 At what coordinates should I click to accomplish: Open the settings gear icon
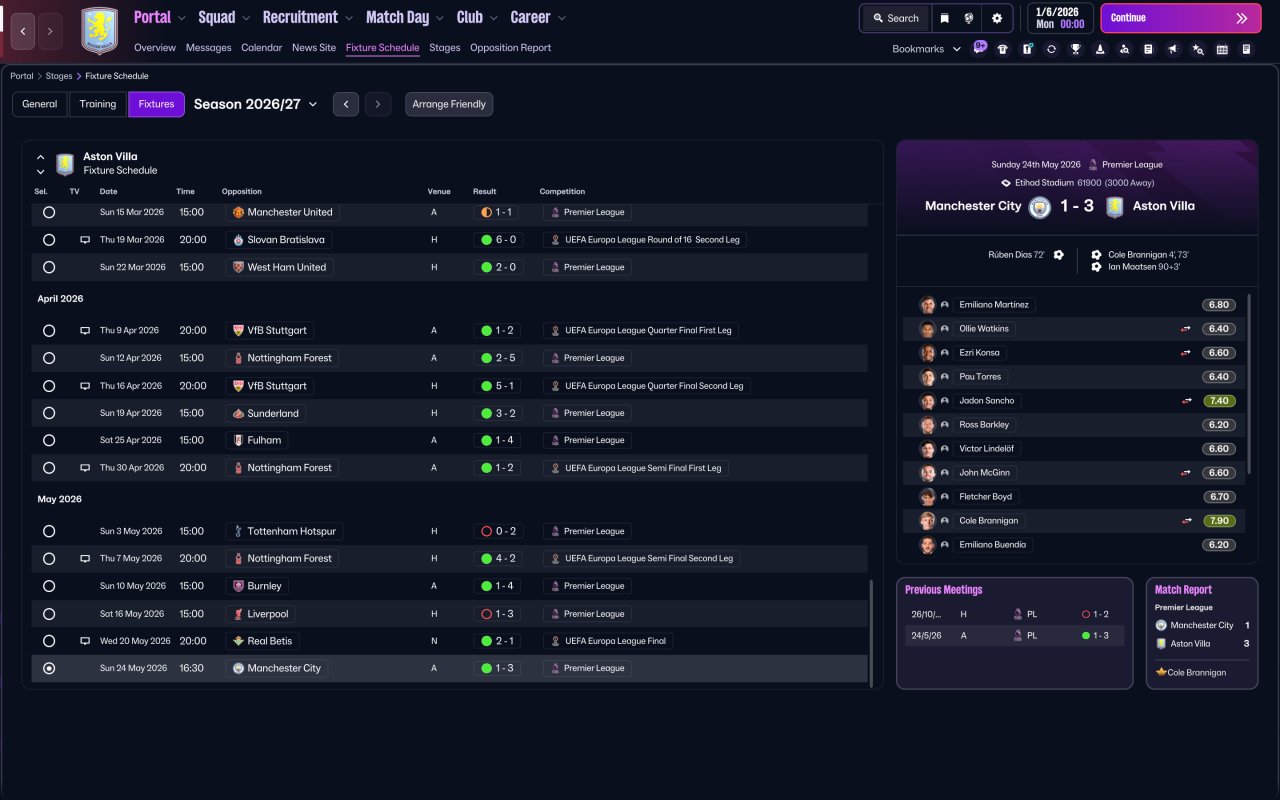(997, 18)
